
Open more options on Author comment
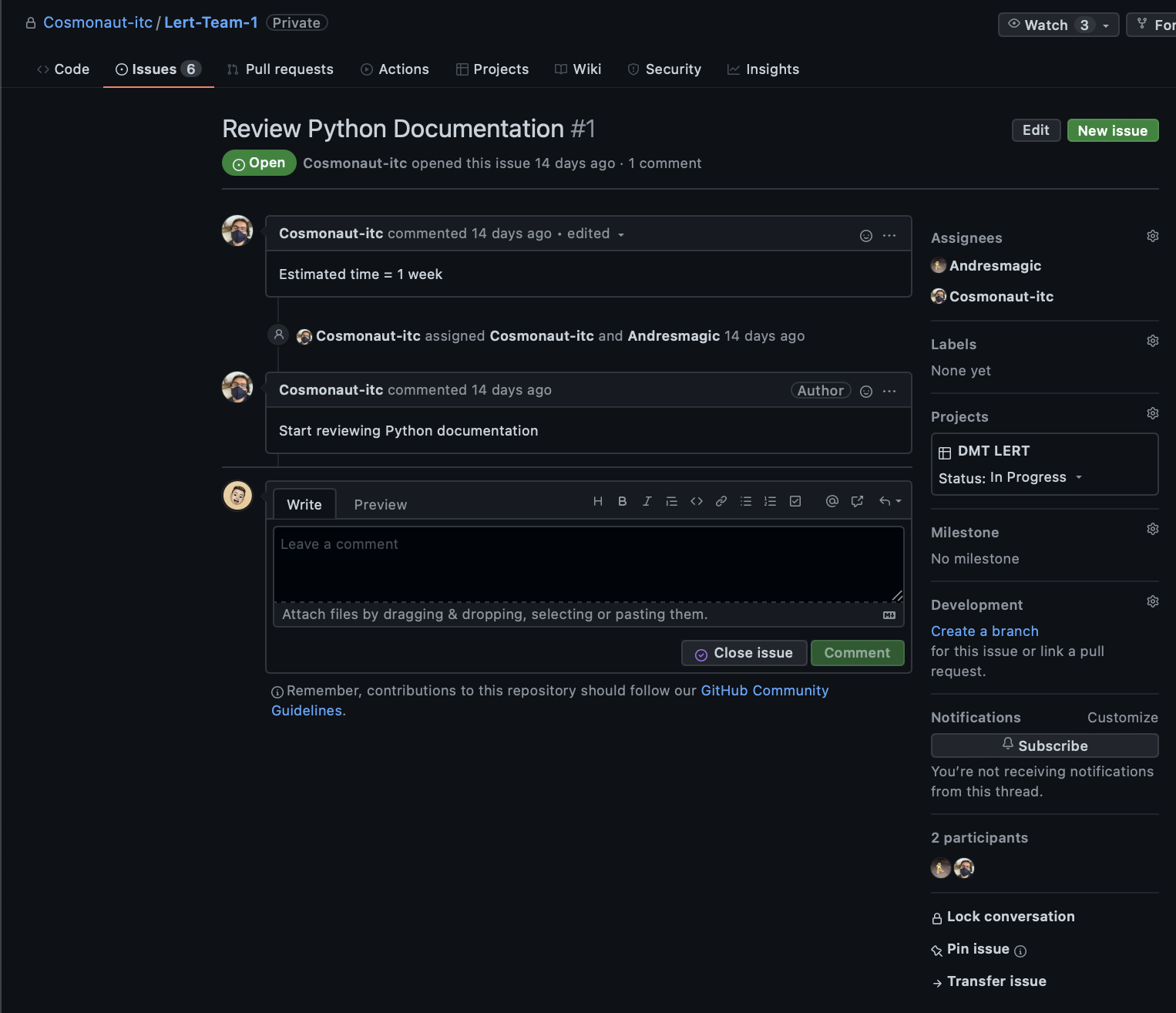pos(889,392)
